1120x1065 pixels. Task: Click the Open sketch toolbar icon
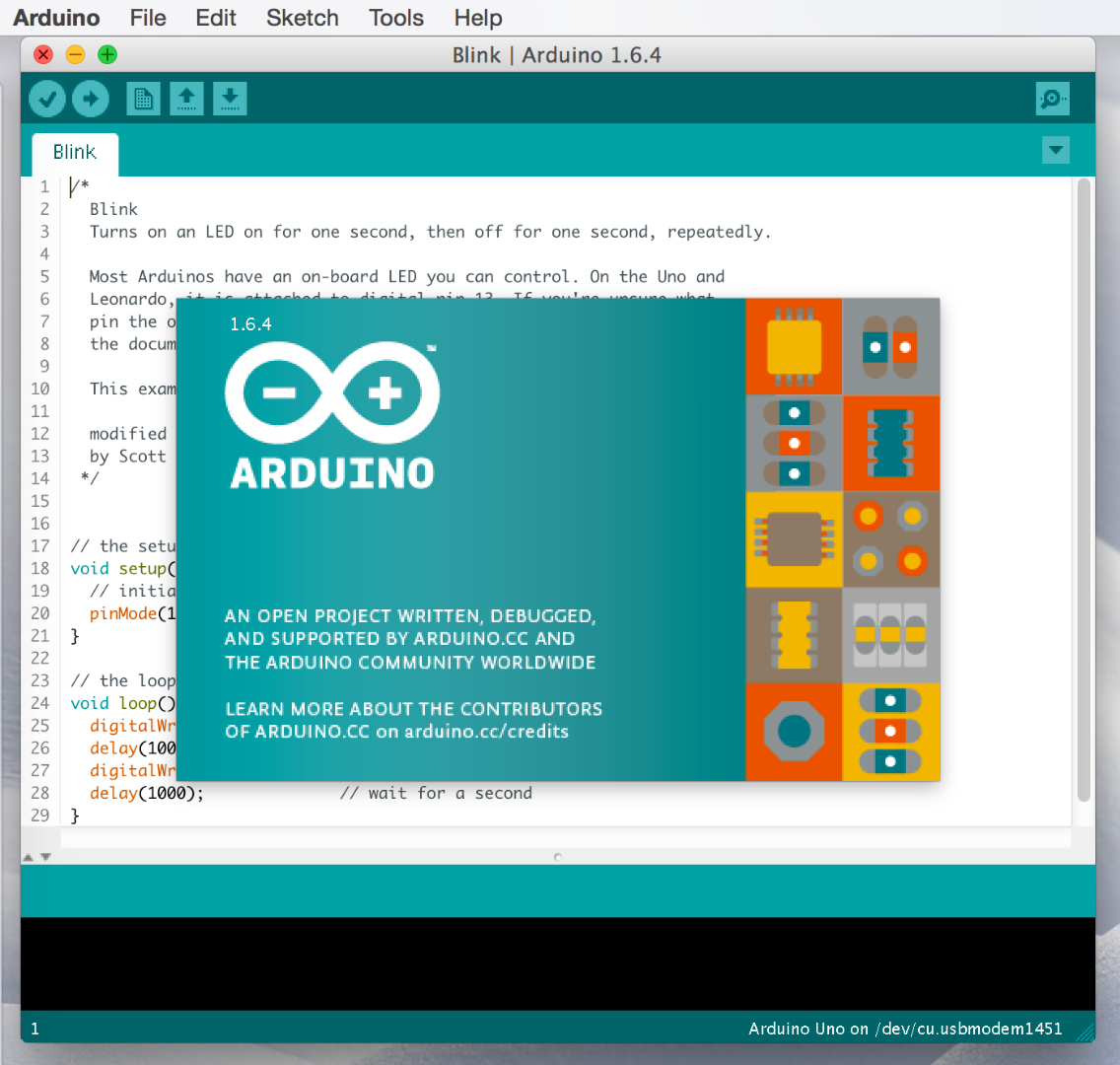(186, 99)
